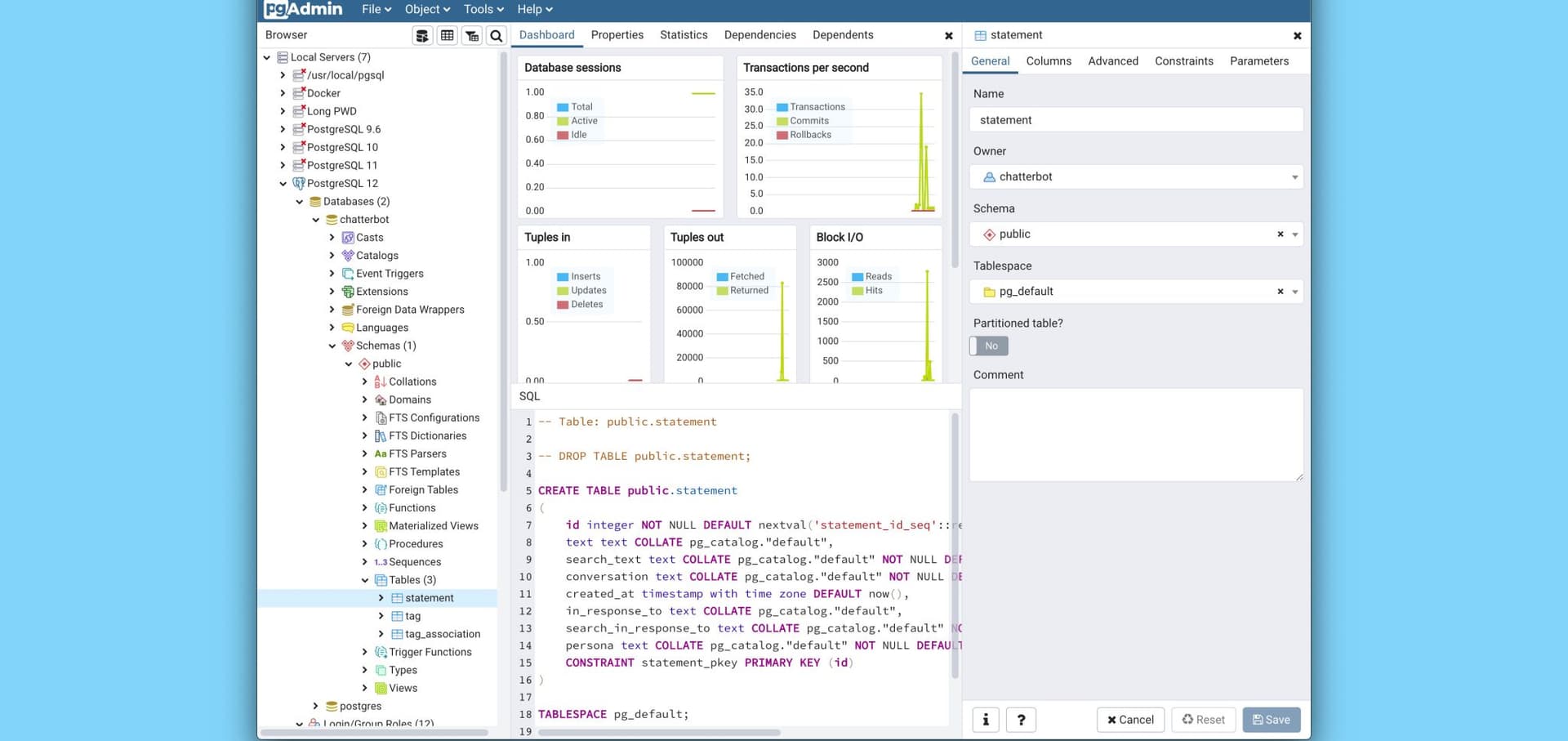Collapse the Databases (2) node
Image resolution: width=1568 pixels, height=741 pixels.
click(x=300, y=202)
